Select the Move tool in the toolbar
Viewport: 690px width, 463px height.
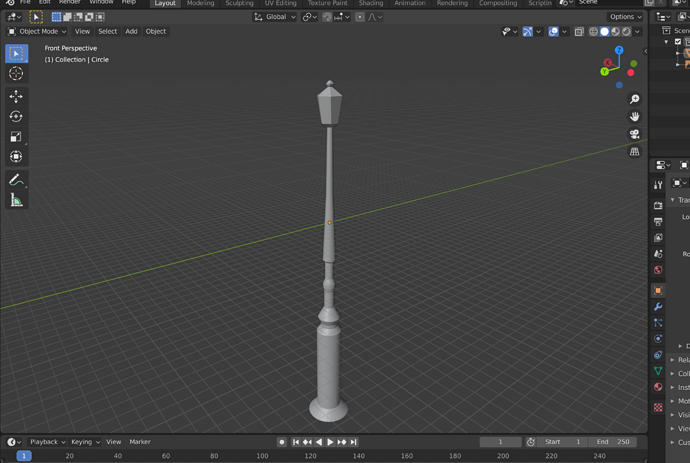[x=16, y=96]
